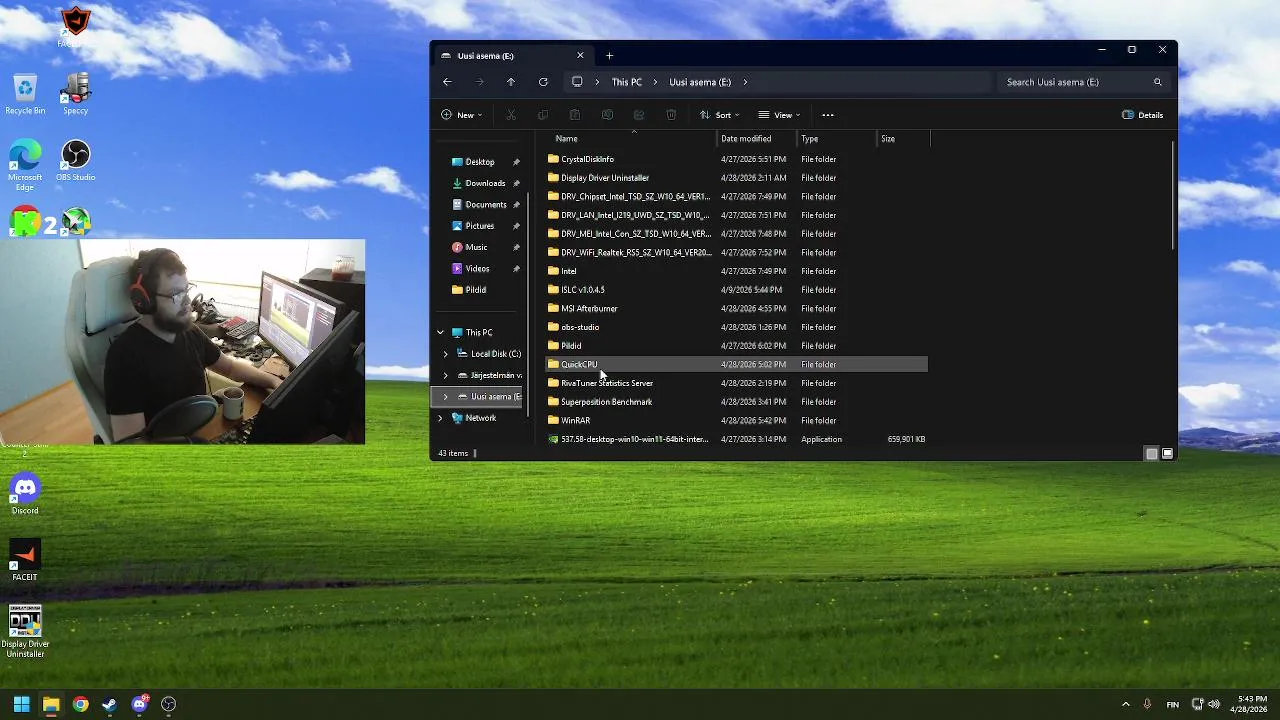Select the WinRAR folder
Image resolution: width=1280 pixels, height=720 pixels.
(x=737, y=420)
